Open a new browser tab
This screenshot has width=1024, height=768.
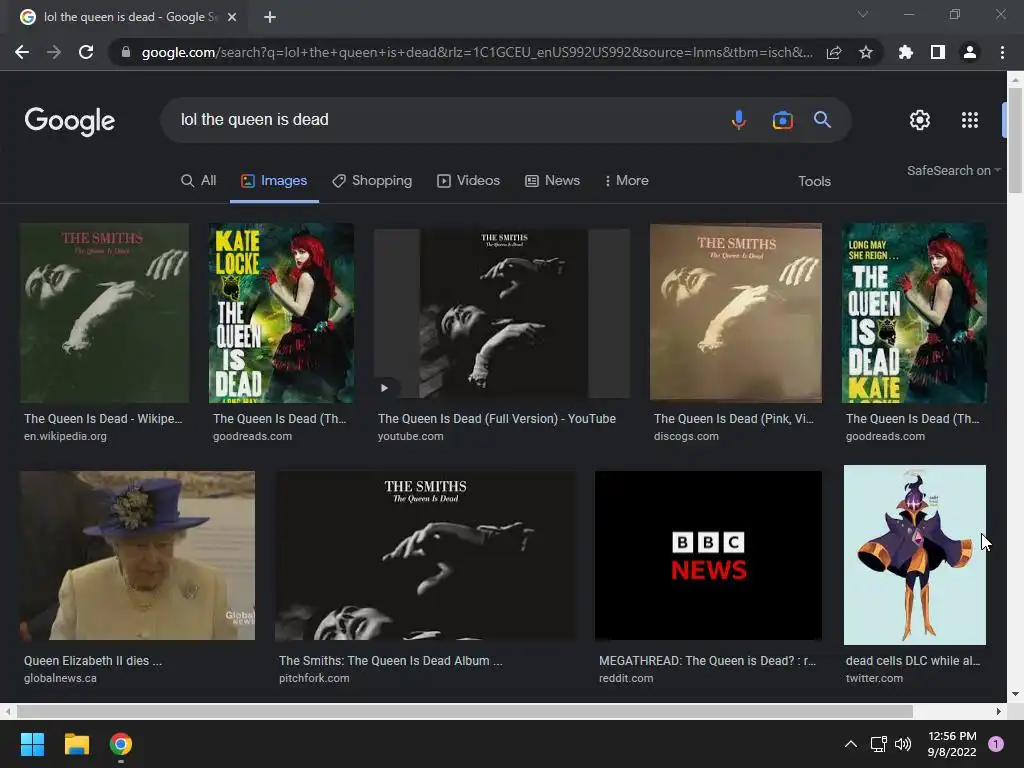click(x=270, y=17)
